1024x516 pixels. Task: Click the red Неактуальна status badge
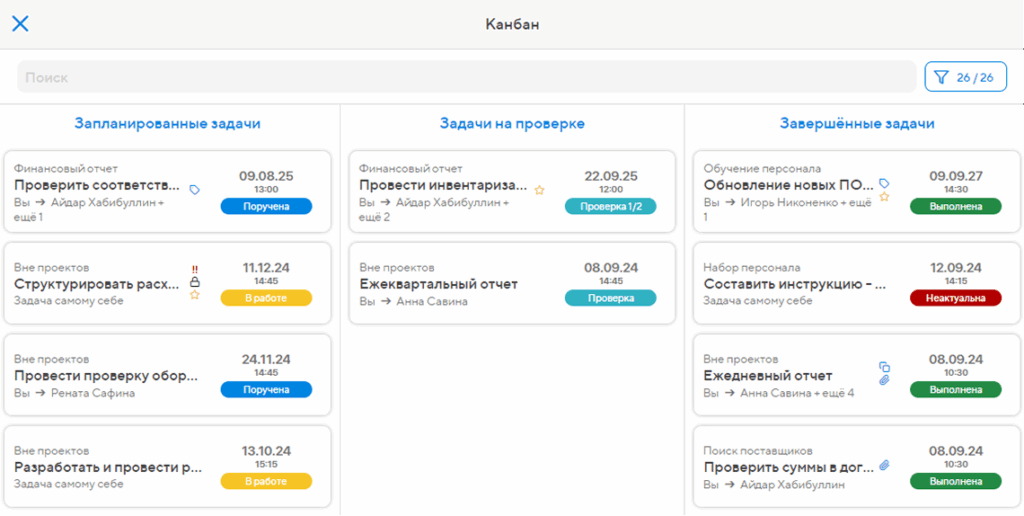[x=955, y=298]
